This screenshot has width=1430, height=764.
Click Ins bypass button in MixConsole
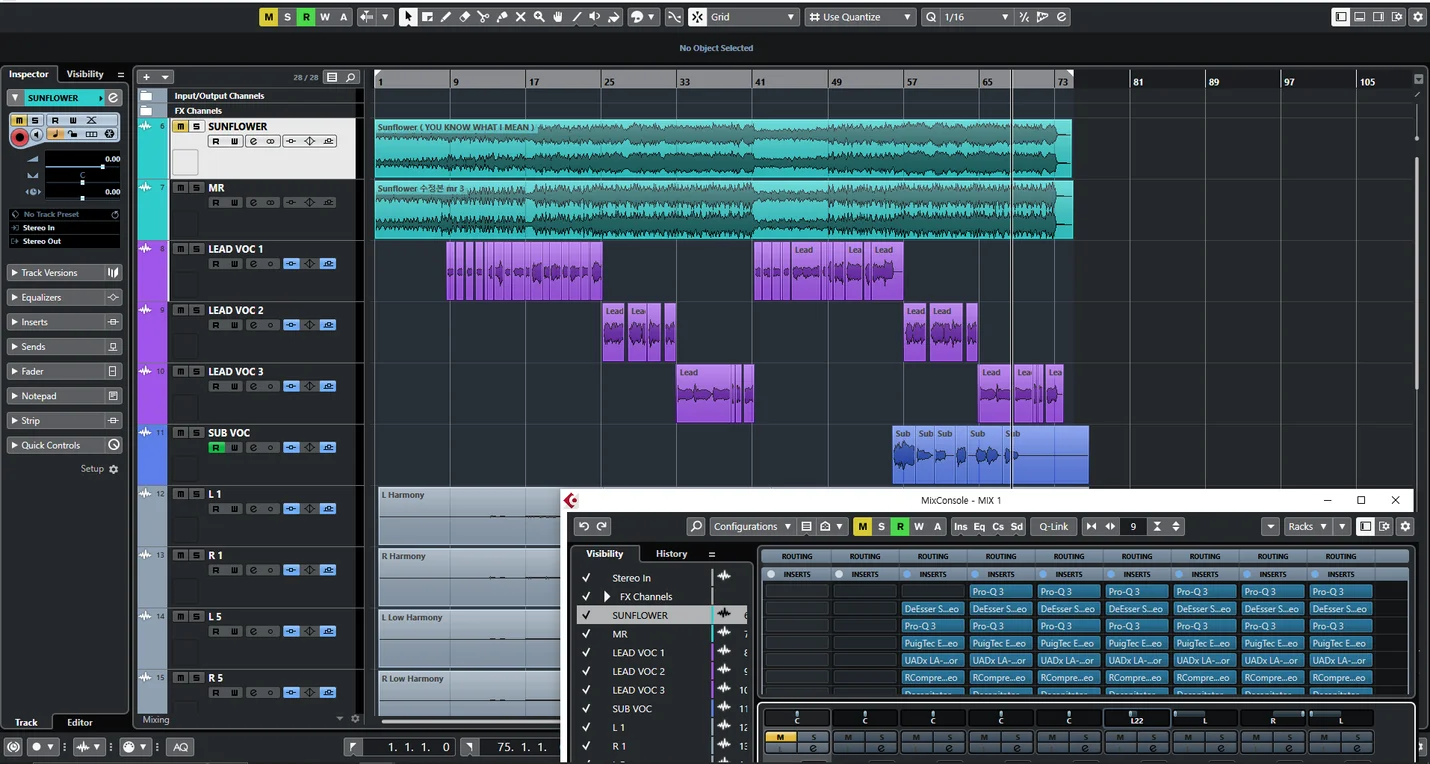(x=960, y=526)
